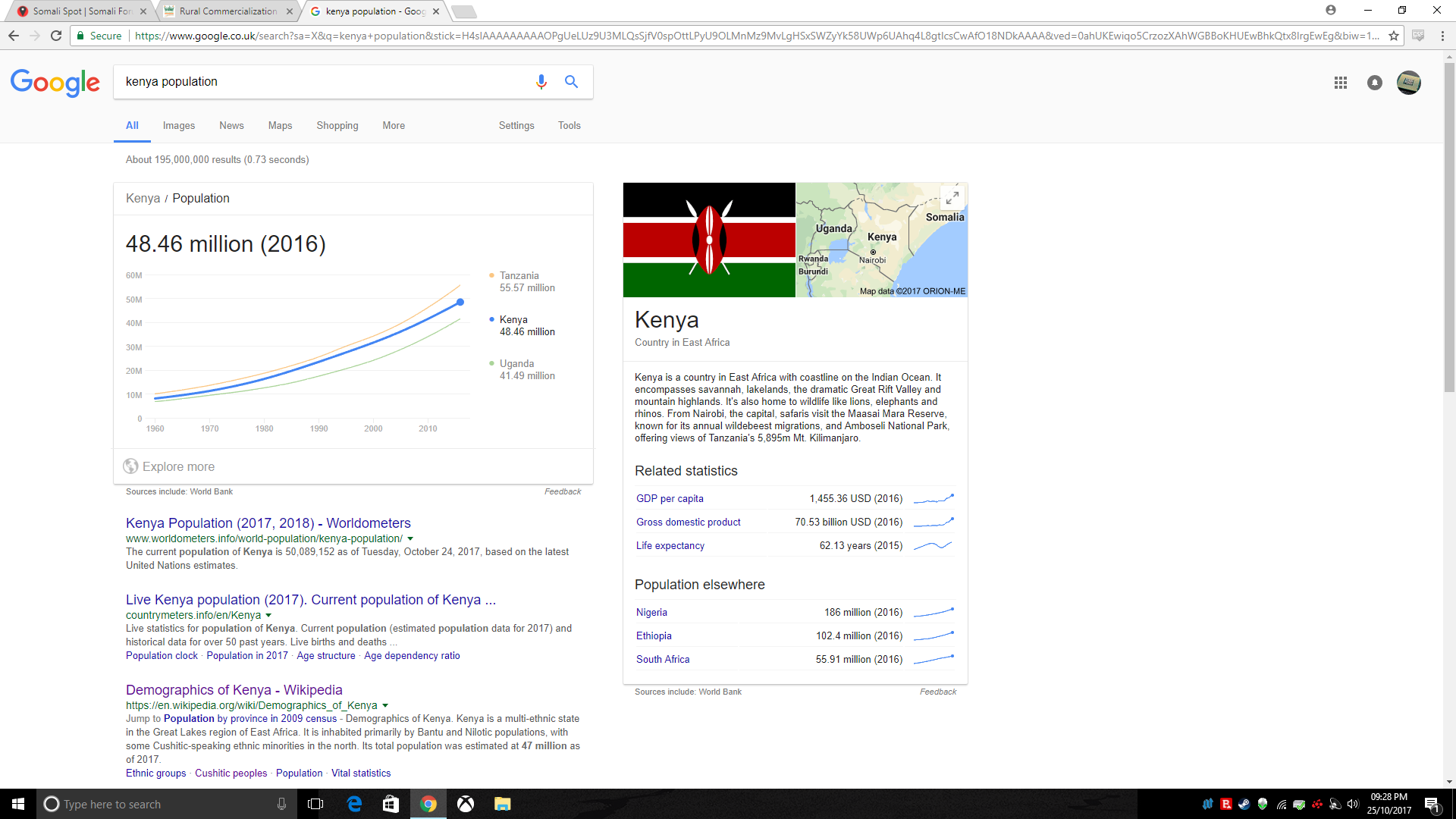Viewport: 1456px width, 819px height.
Task: Click the Kenya breadcrumb in the population card
Action: coord(143,199)
